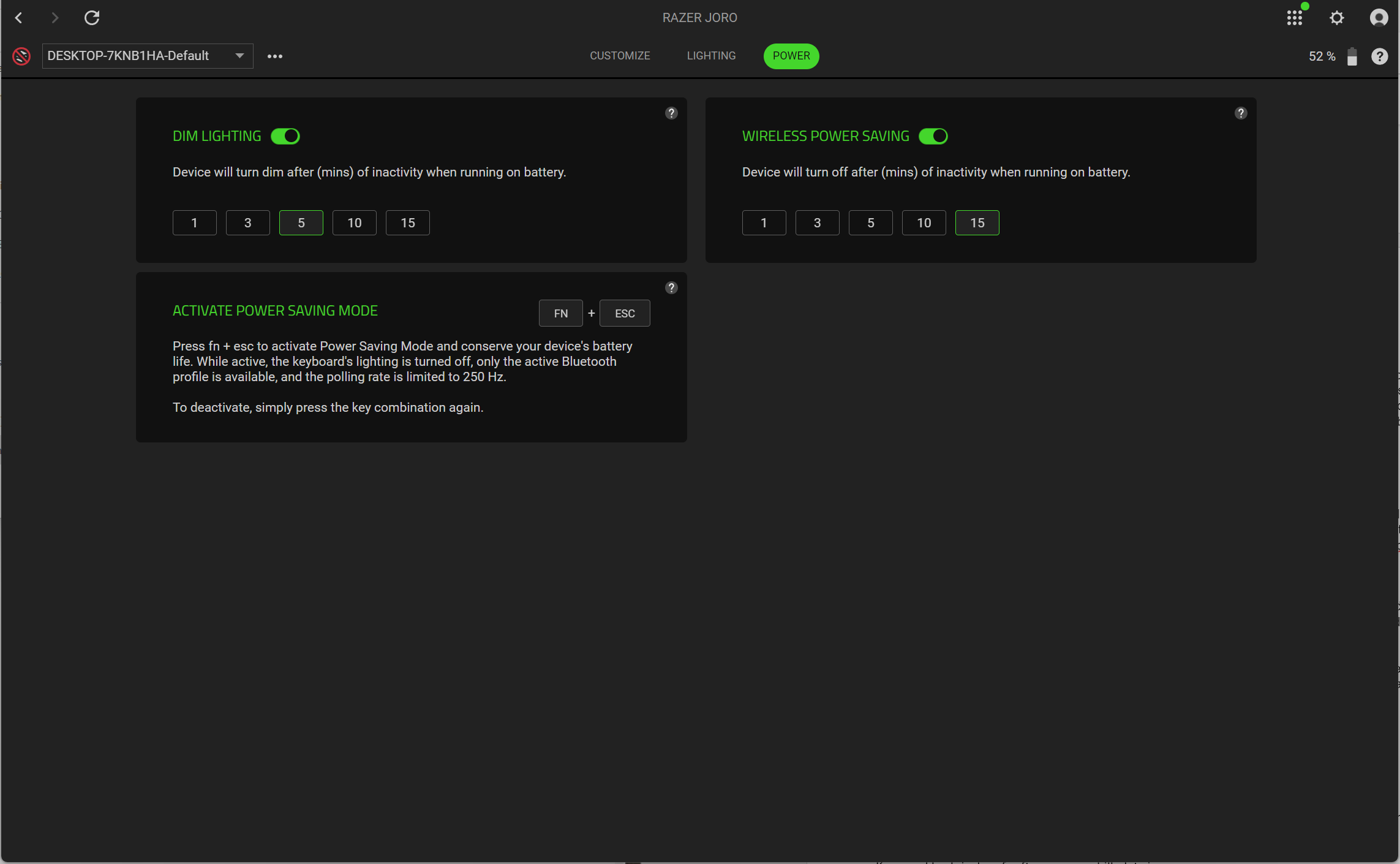Set Wireless Power Saving to 15 minutes
The height and width of the screenshot is (864, 1400).
coord(977,222)
